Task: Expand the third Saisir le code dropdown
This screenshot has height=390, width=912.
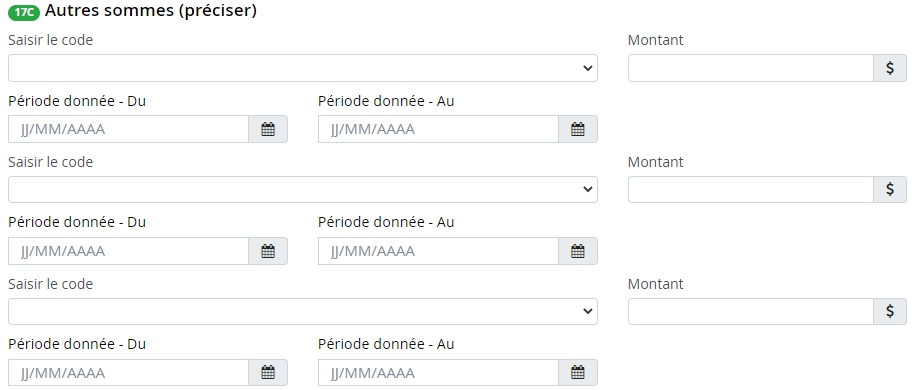Action: tap(302, 312)
